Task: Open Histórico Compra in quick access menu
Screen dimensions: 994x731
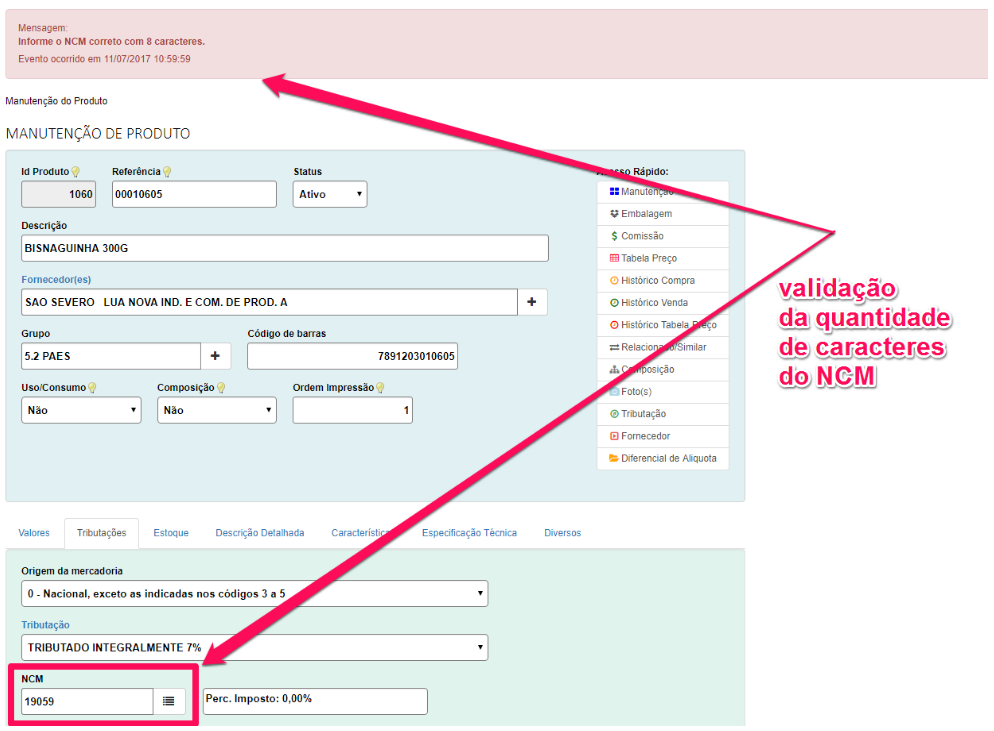Action: (657, 281)
